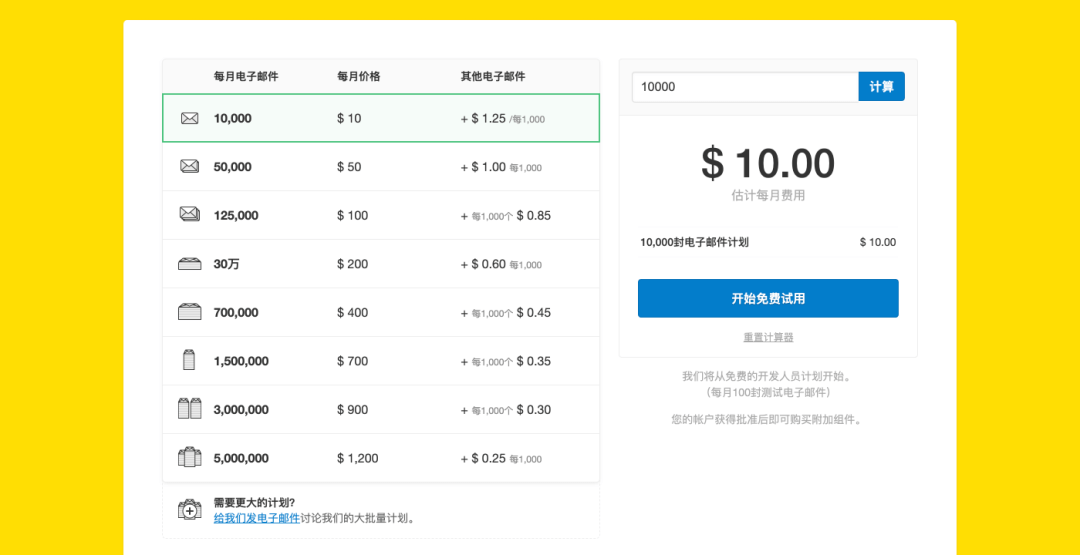Click the $ 10.00 line item amount
Image resolution: width=1080 pixels, height=555 pixels.
878,242
